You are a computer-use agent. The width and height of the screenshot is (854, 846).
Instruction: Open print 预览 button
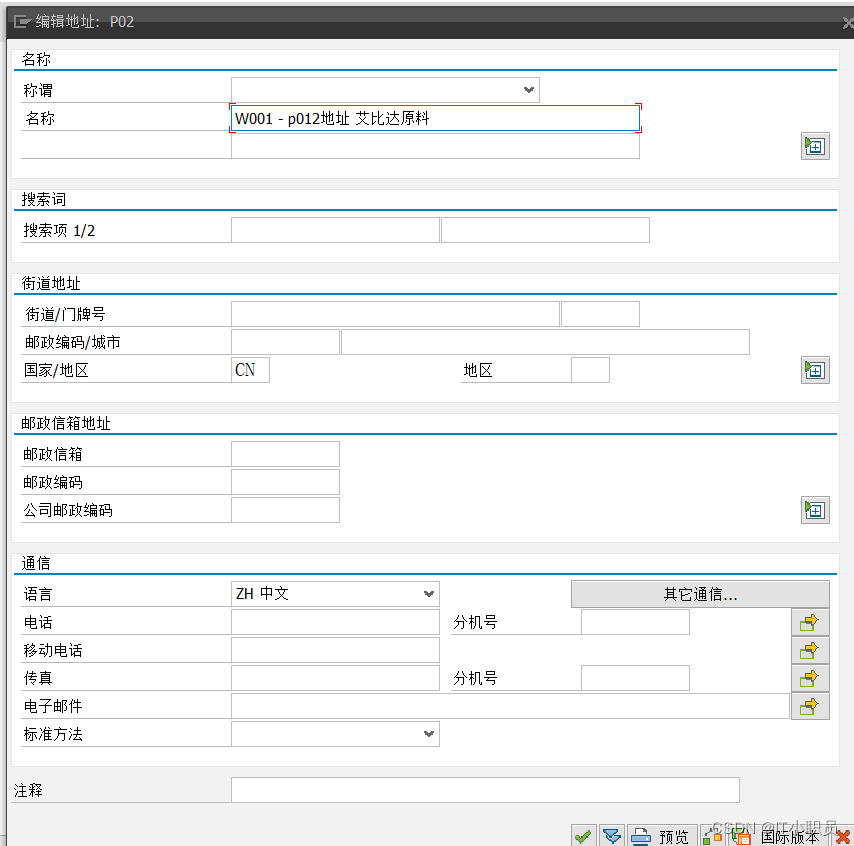click(x=662, y=836)
